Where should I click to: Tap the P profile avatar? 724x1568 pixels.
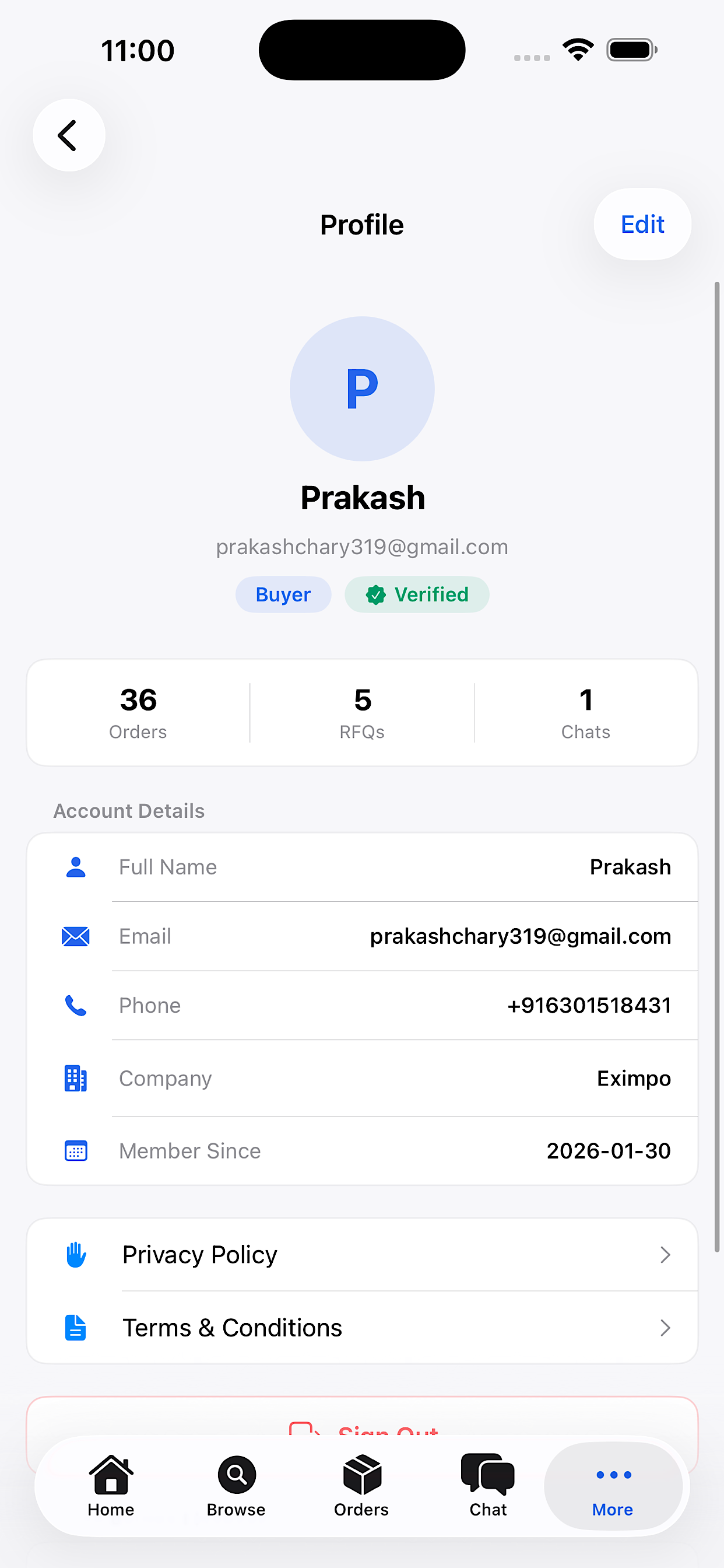[x=362, y=388]
